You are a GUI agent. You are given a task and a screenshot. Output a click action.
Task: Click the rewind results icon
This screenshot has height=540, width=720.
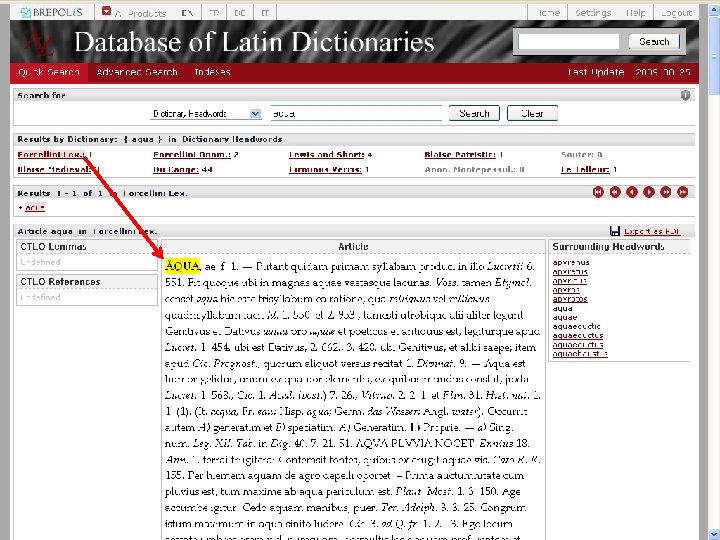[615, 192]
